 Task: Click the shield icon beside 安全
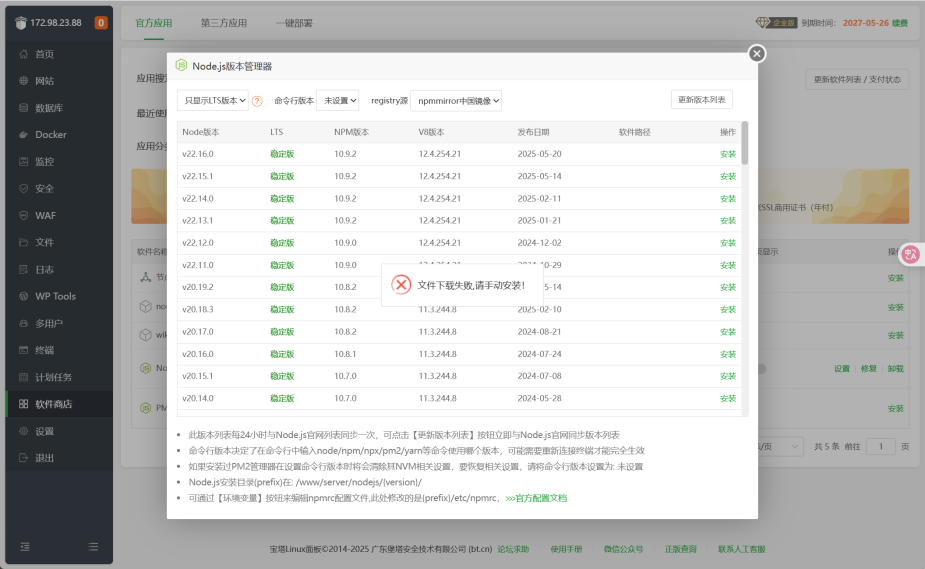click(24, 189)
